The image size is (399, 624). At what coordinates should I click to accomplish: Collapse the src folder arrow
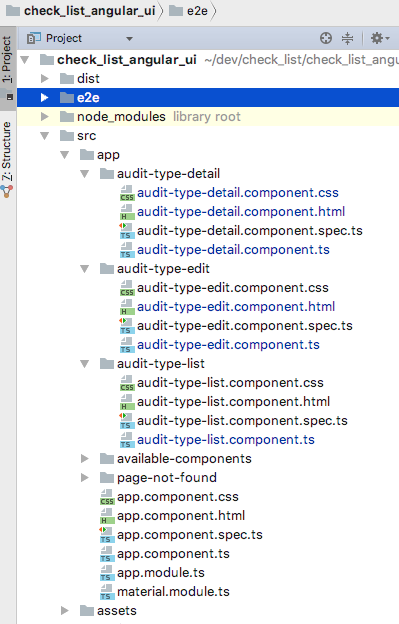(45, 136)
